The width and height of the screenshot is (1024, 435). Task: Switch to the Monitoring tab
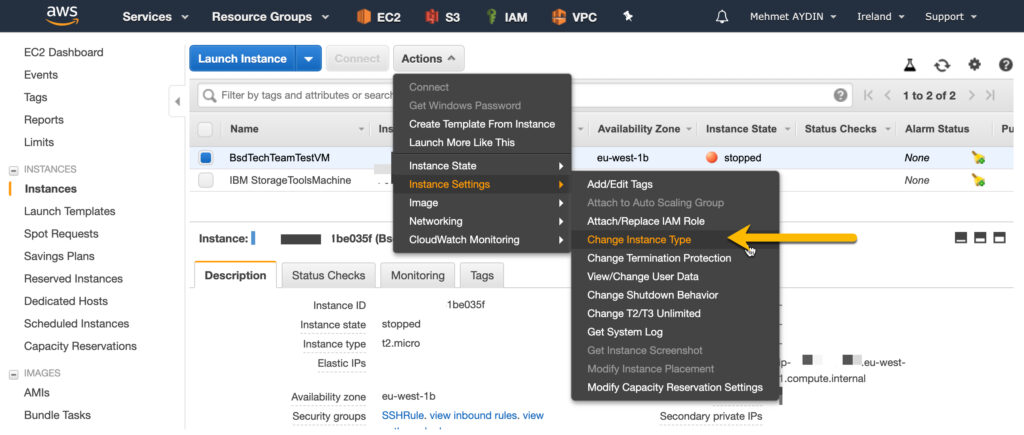click(x=417, y=275)
